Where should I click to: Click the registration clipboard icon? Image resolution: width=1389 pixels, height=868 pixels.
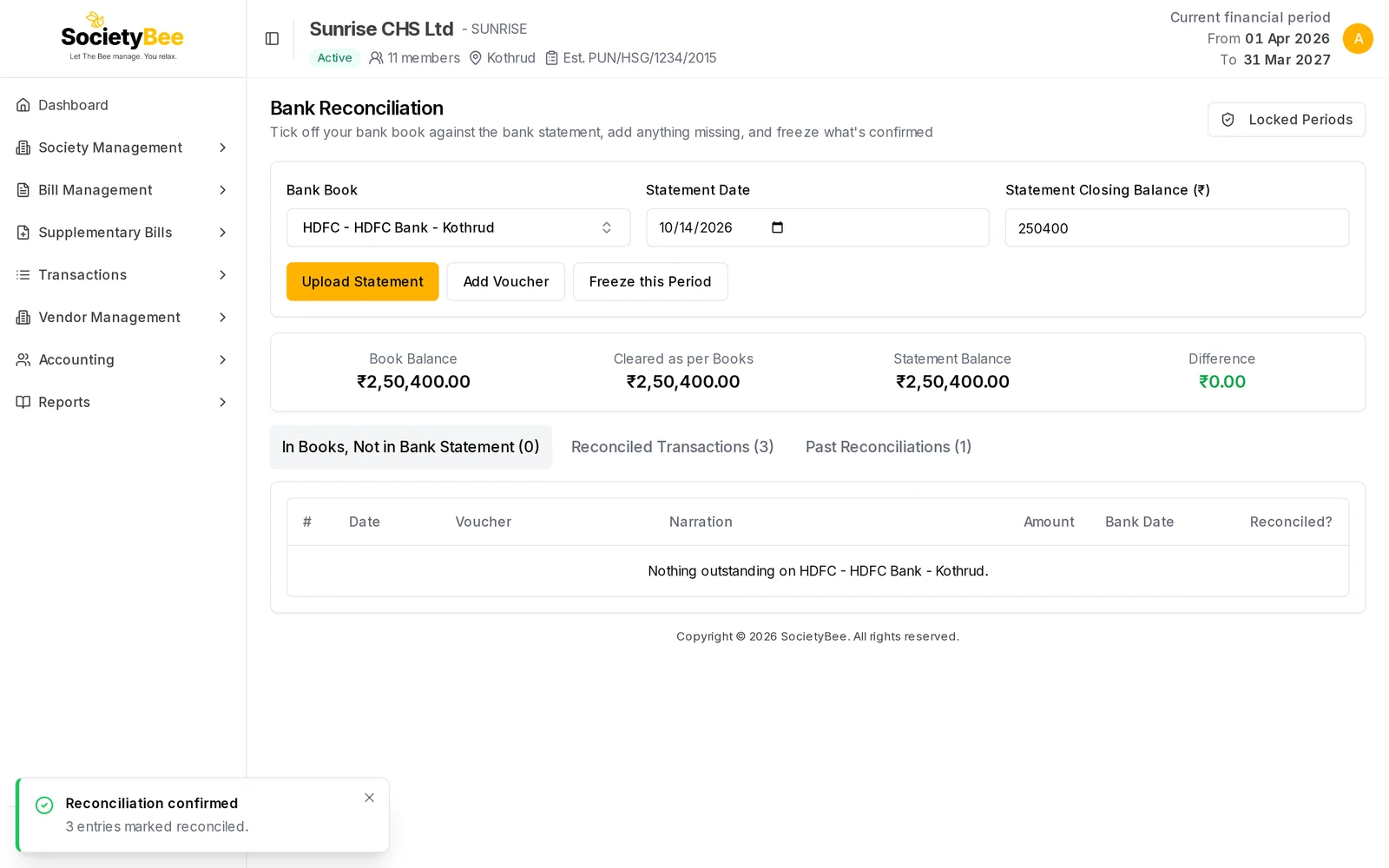[x=551, y=58]
